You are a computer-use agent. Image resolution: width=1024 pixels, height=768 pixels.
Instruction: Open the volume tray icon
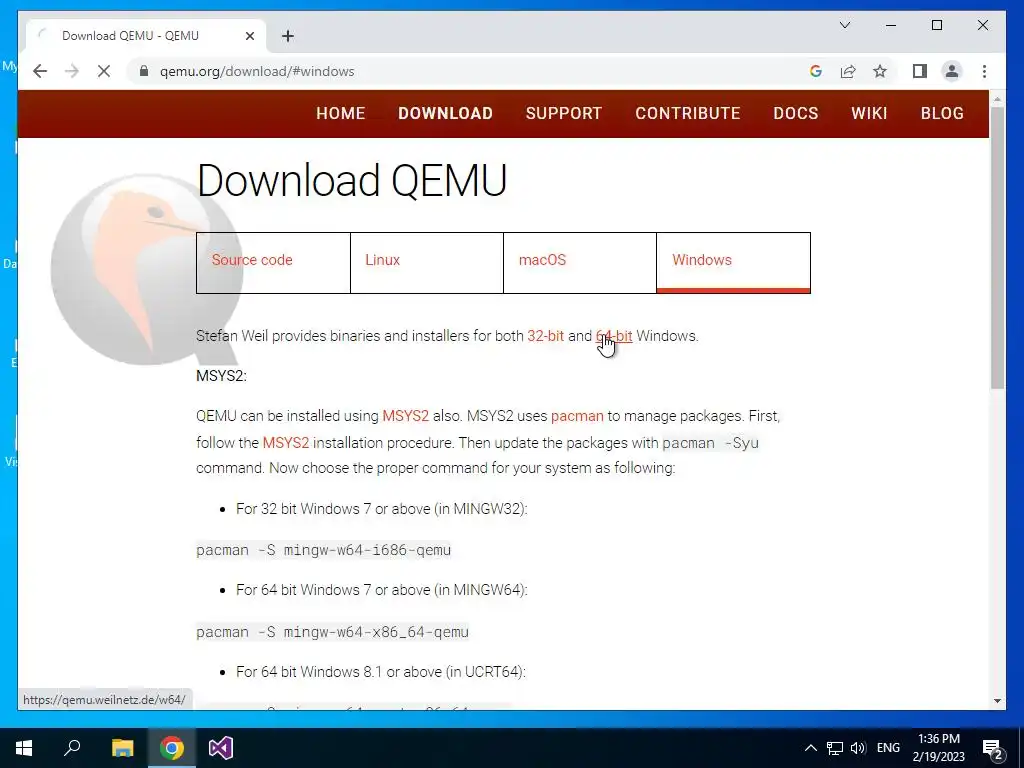[858, 748]
